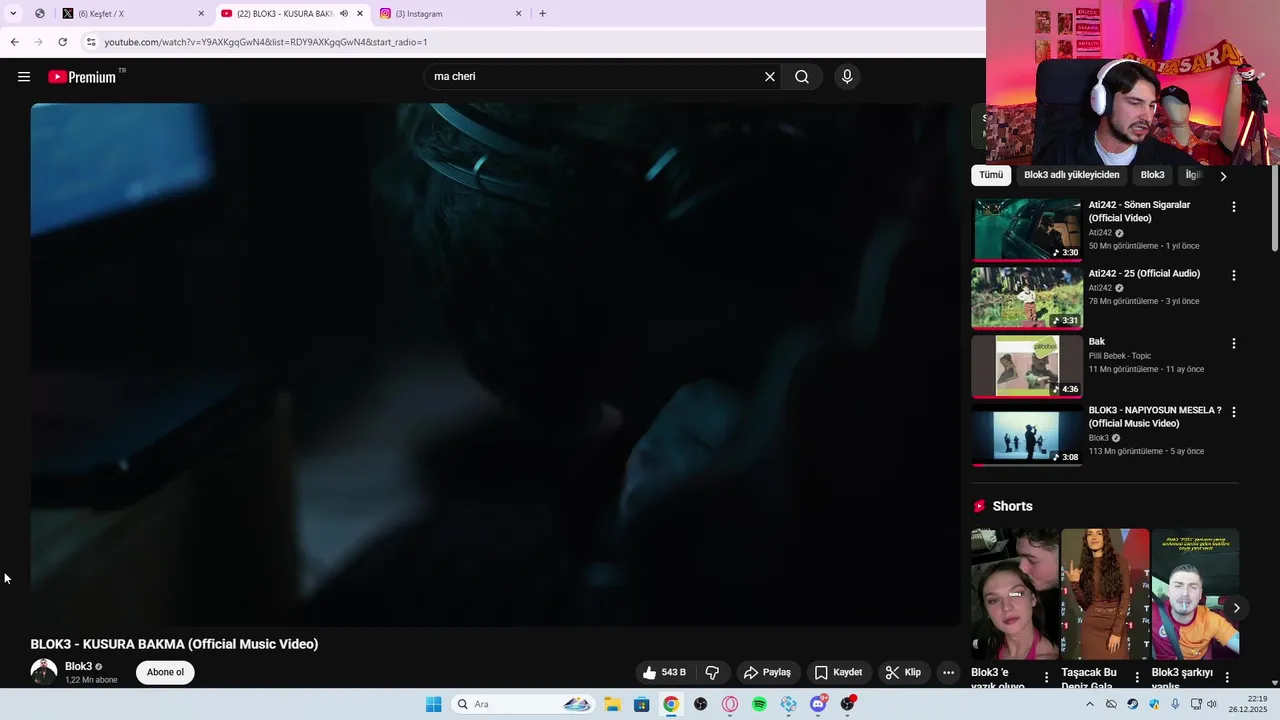Open options menu for Bak video
This screenshot has height=720, width=1280.
point(1233,343)
